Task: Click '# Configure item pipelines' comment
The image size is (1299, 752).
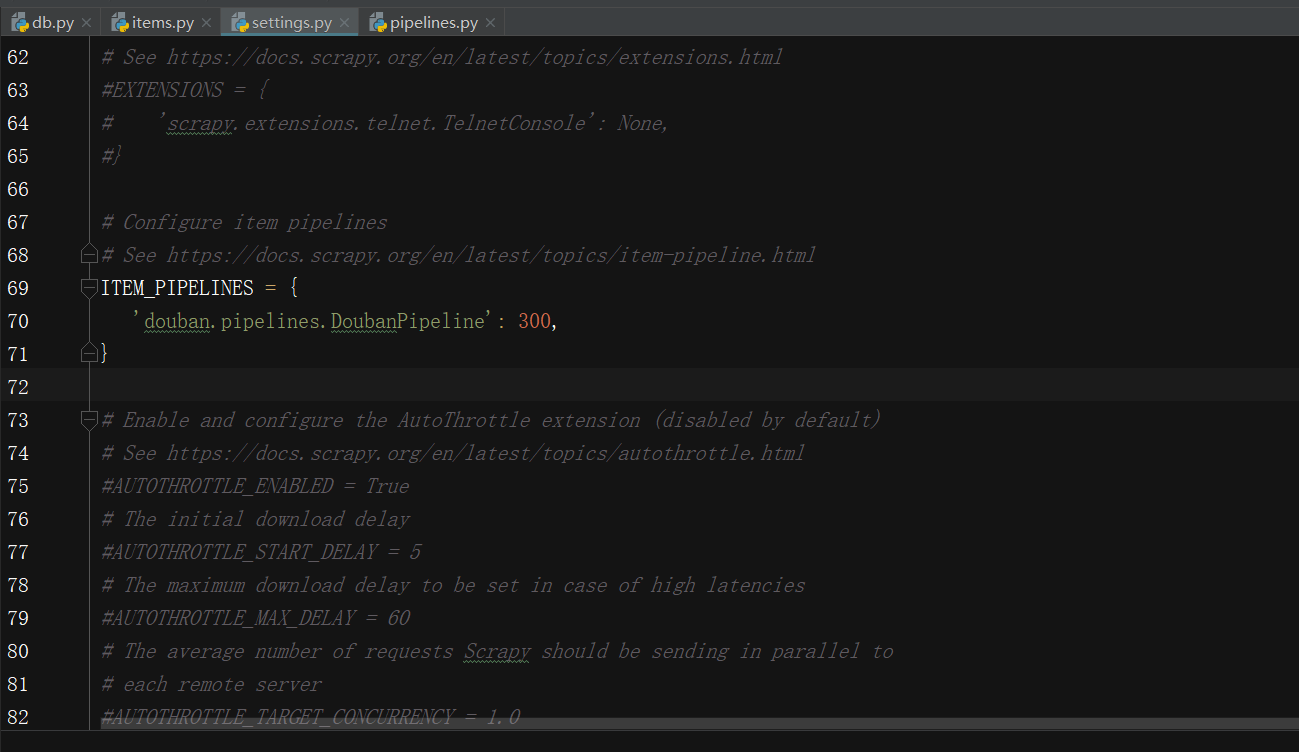Action: (244, 222)
